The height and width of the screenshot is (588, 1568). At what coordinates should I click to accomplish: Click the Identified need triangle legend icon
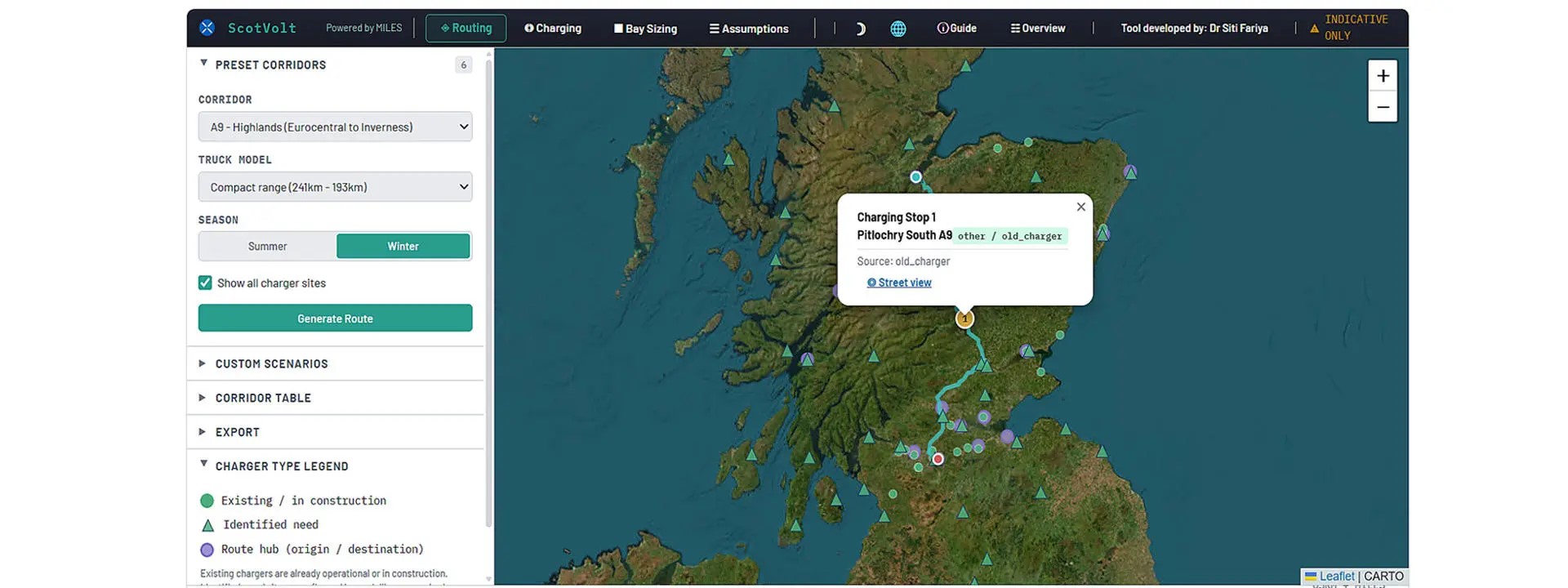click(207, 525)
